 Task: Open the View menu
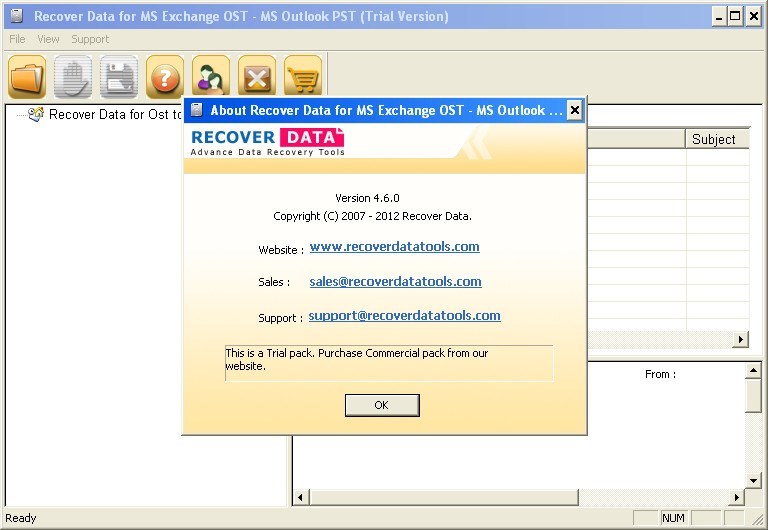click(48, 39)
